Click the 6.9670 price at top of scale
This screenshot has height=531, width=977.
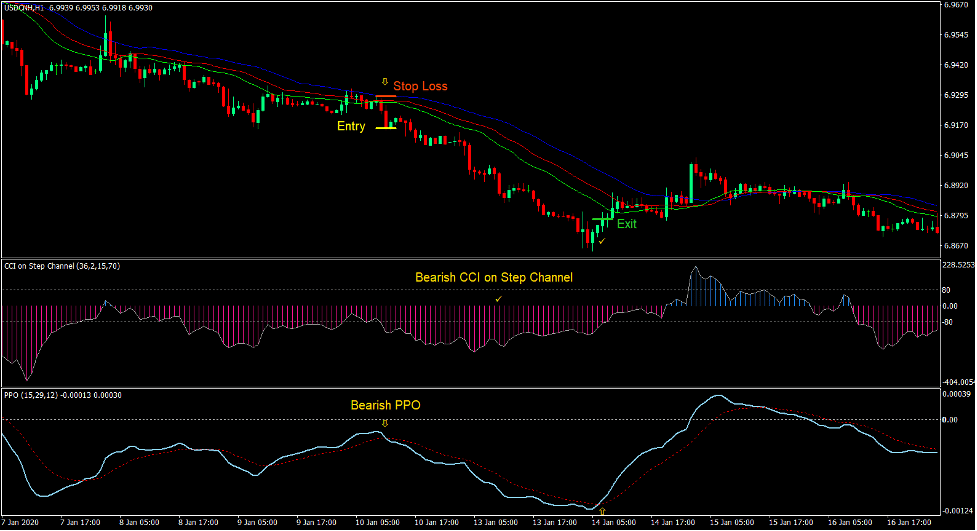tap(957, 5)
